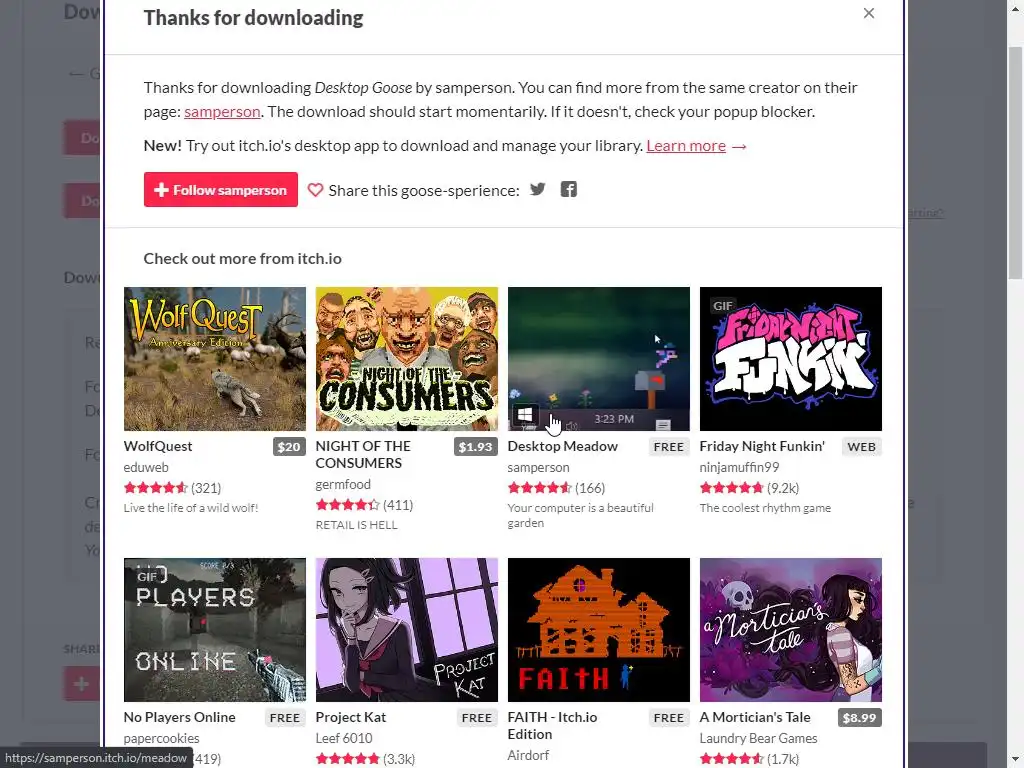Open the A Mortician's Tale thumbnail
1024x768 pixels.
pos(790,630)
